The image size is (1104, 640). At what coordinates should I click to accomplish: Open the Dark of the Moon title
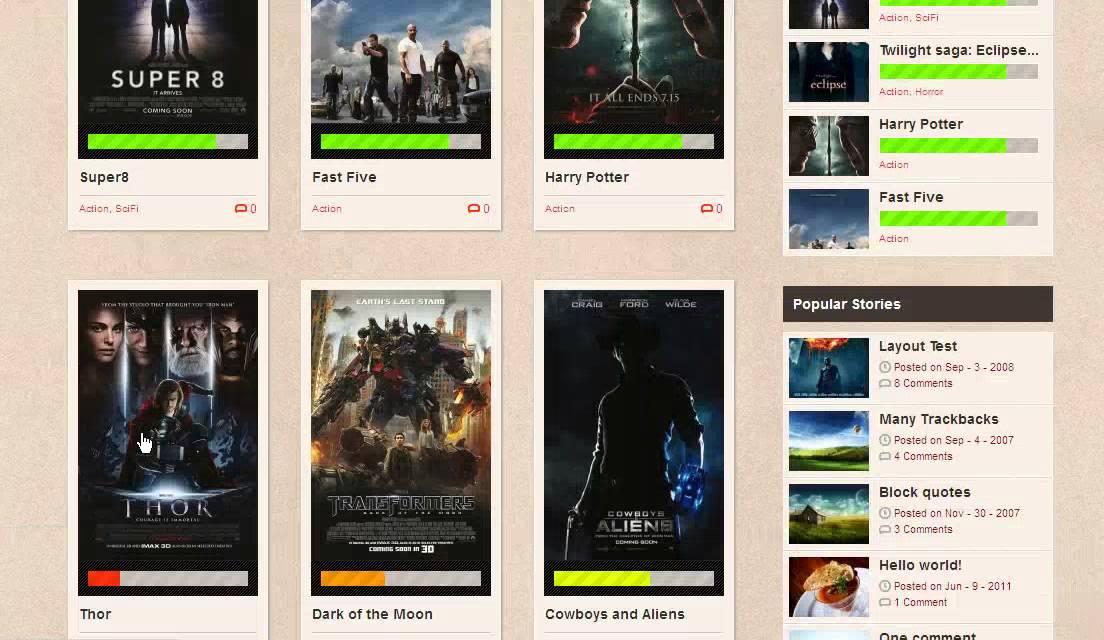[x=372, y=614]
